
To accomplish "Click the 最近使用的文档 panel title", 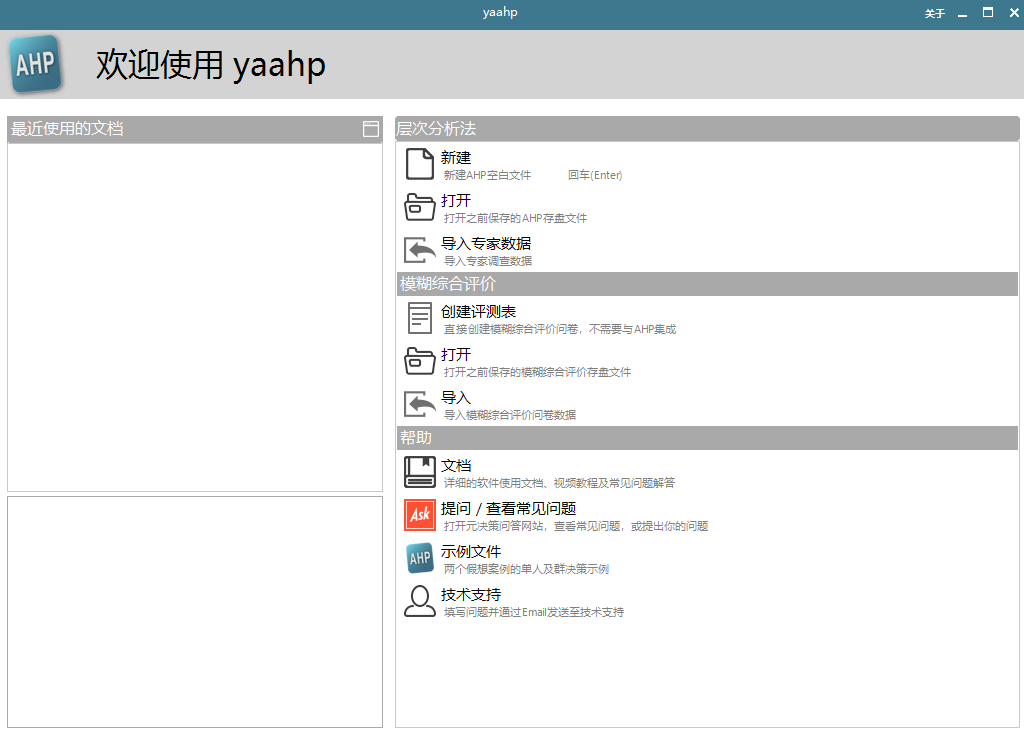I will [67, 129].
